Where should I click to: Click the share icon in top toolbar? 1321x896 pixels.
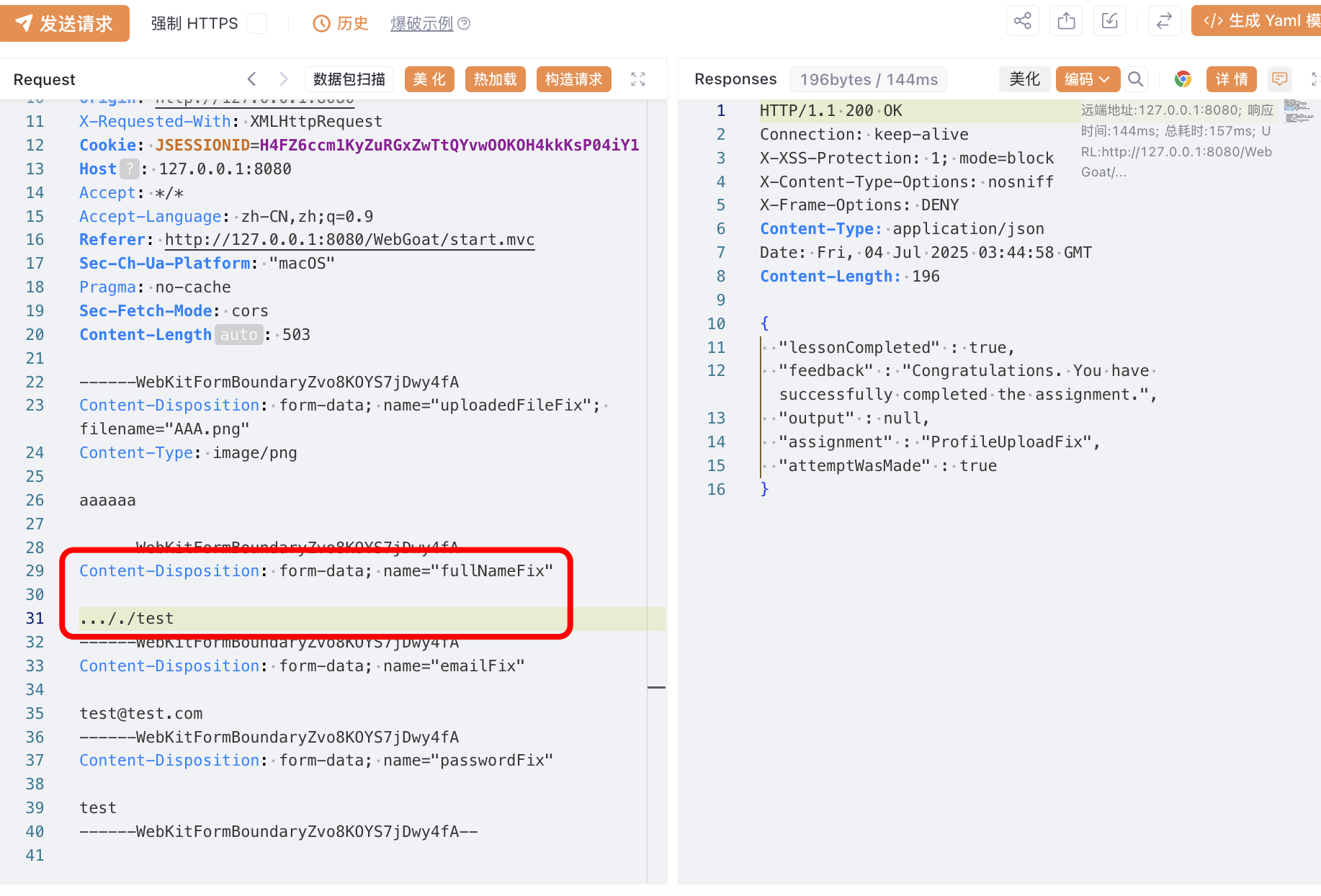(x=1022, y=21)
